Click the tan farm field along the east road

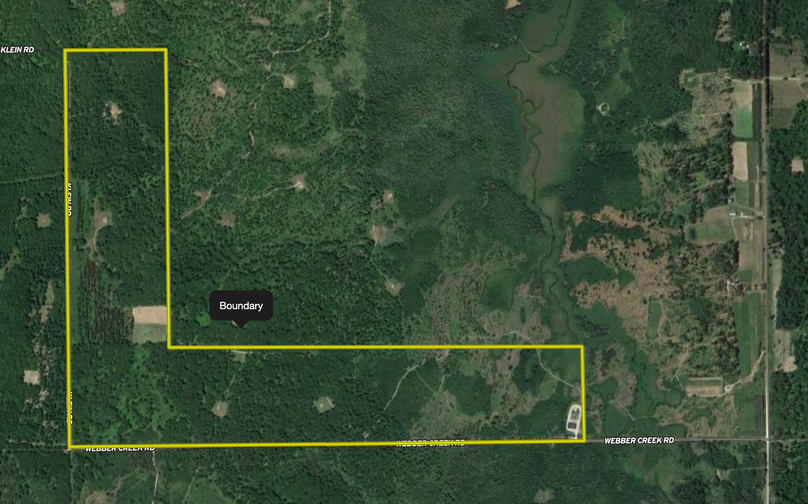pyautogui.click(x=740, y=161)
